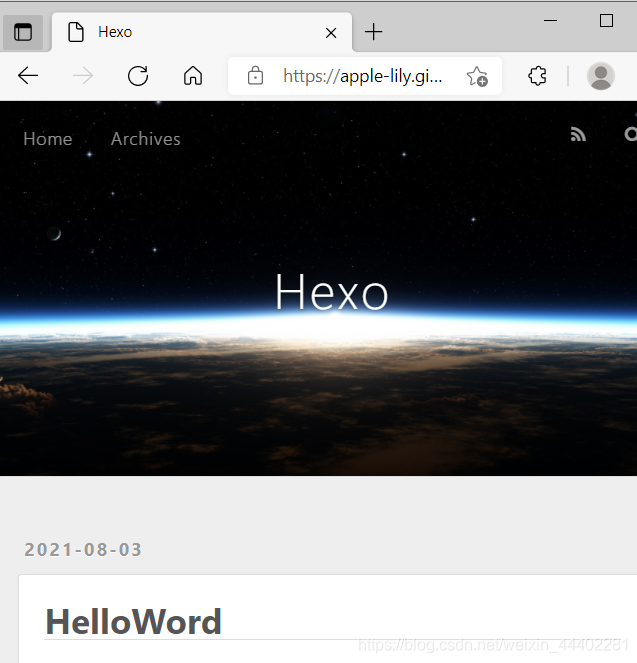The height and width of the screenshot is (663, 637).
Task: Open the extensions puzzle icon
Action: [537, 76]
